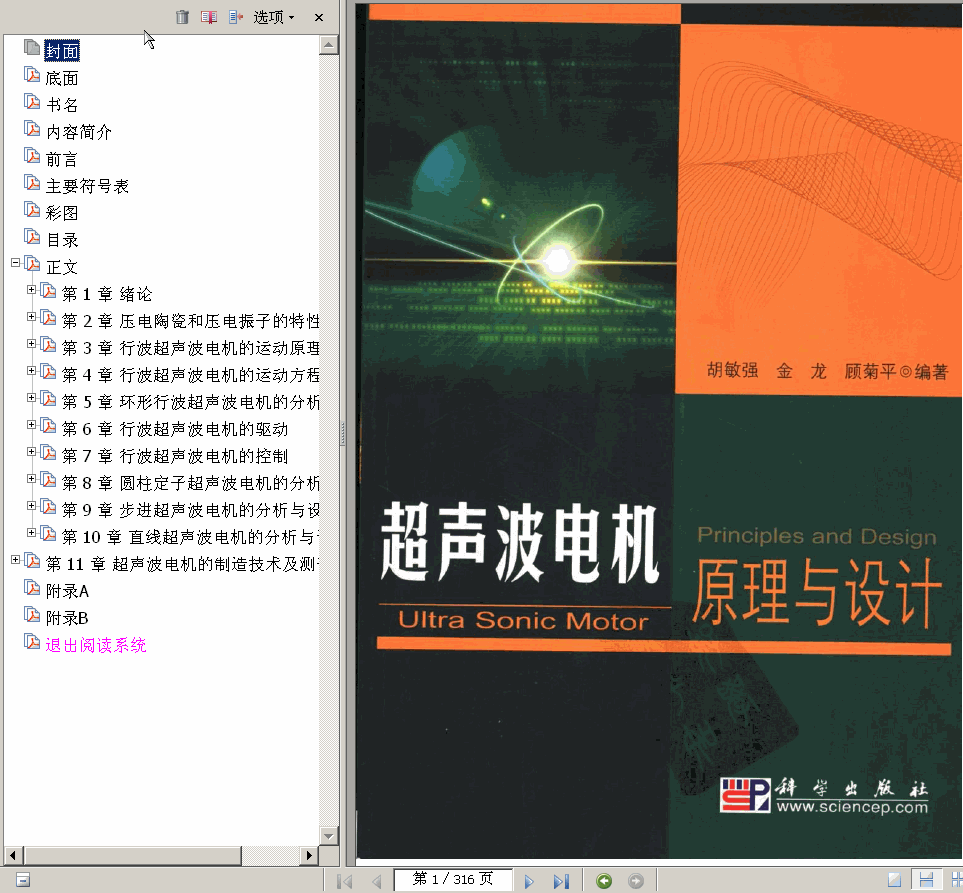963x893 pixels.
Task: Click the expand current bookmark icon
Action: pos(236,17)
